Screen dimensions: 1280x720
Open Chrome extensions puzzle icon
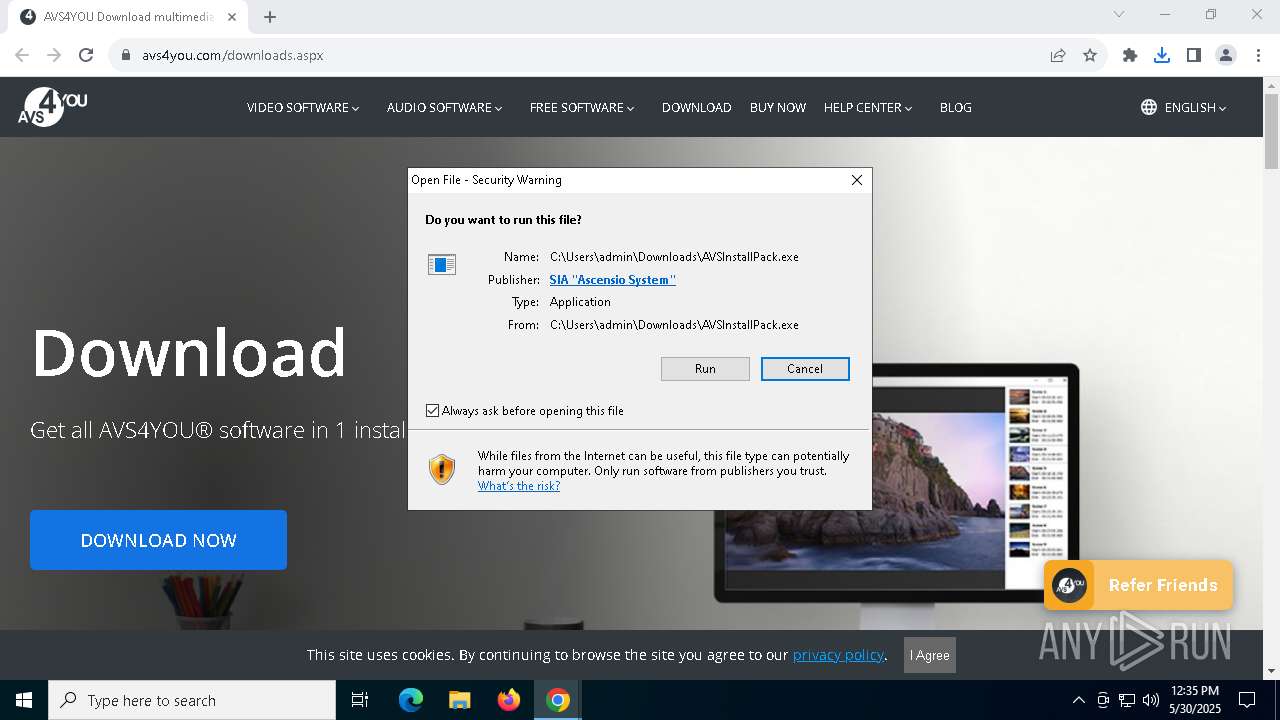click(1130, 55)
